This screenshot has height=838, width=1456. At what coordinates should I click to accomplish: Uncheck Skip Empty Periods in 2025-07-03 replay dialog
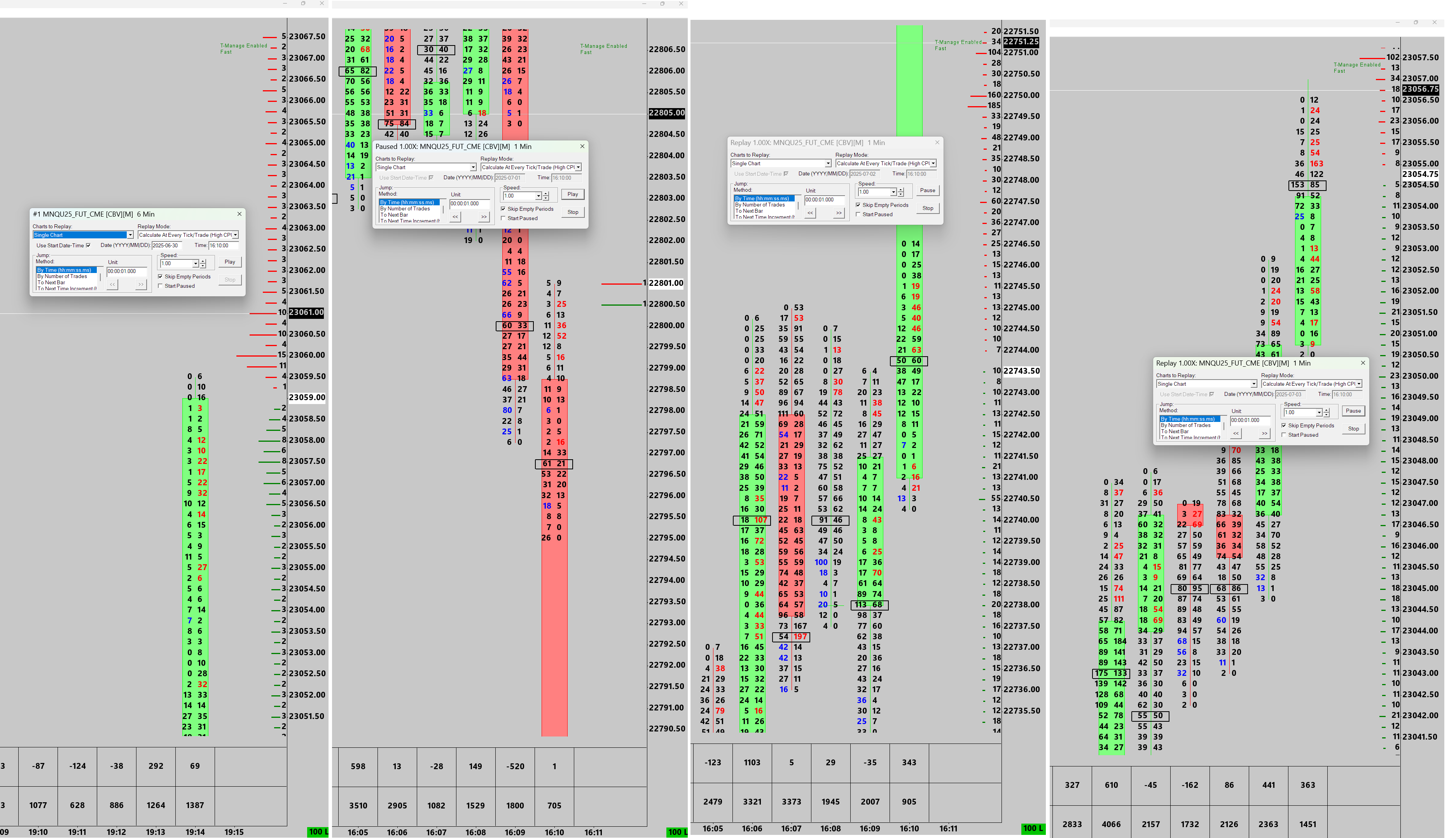click(1284, 425)
